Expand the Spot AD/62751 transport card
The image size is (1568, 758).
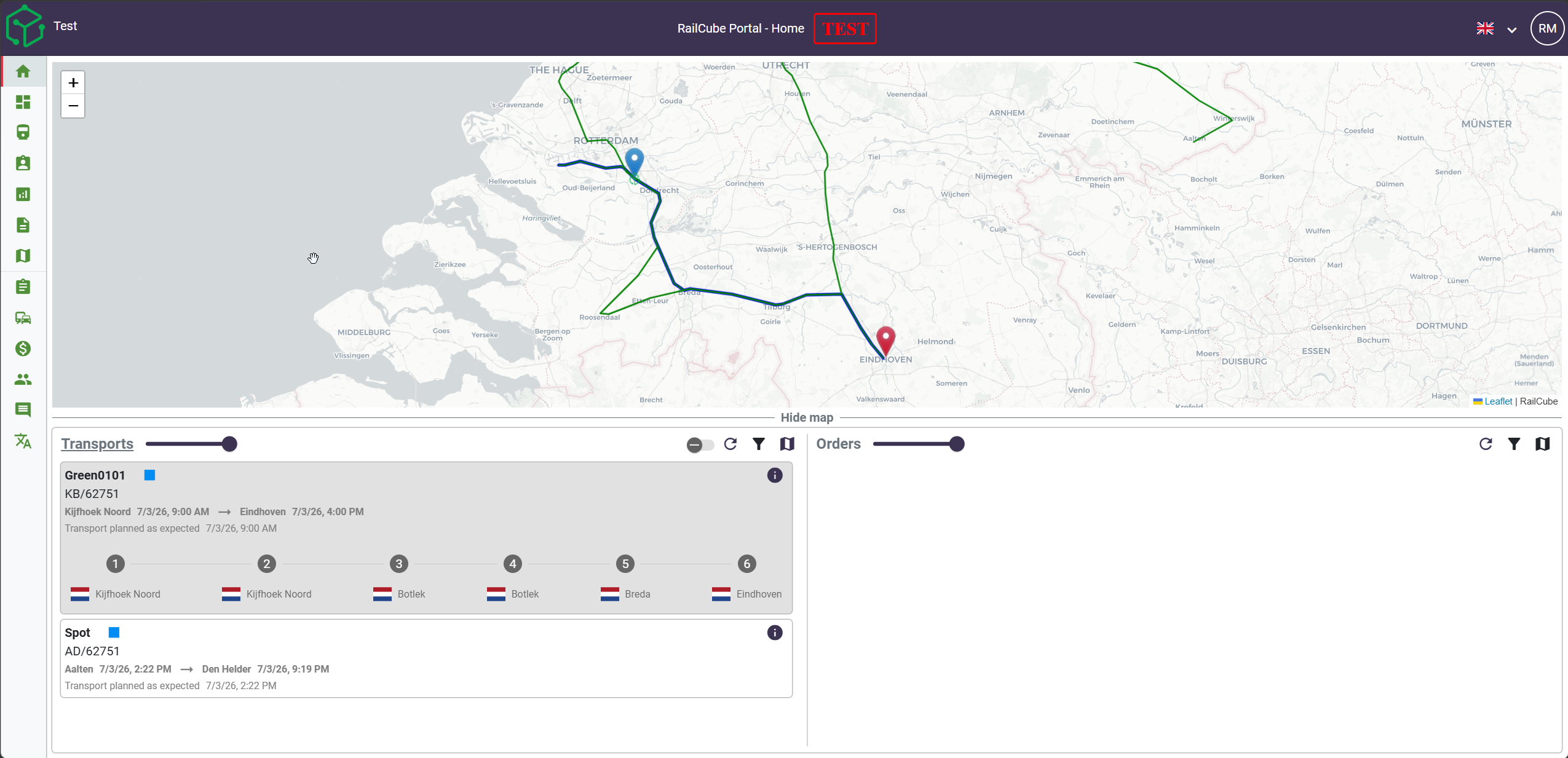pos(426,658)
